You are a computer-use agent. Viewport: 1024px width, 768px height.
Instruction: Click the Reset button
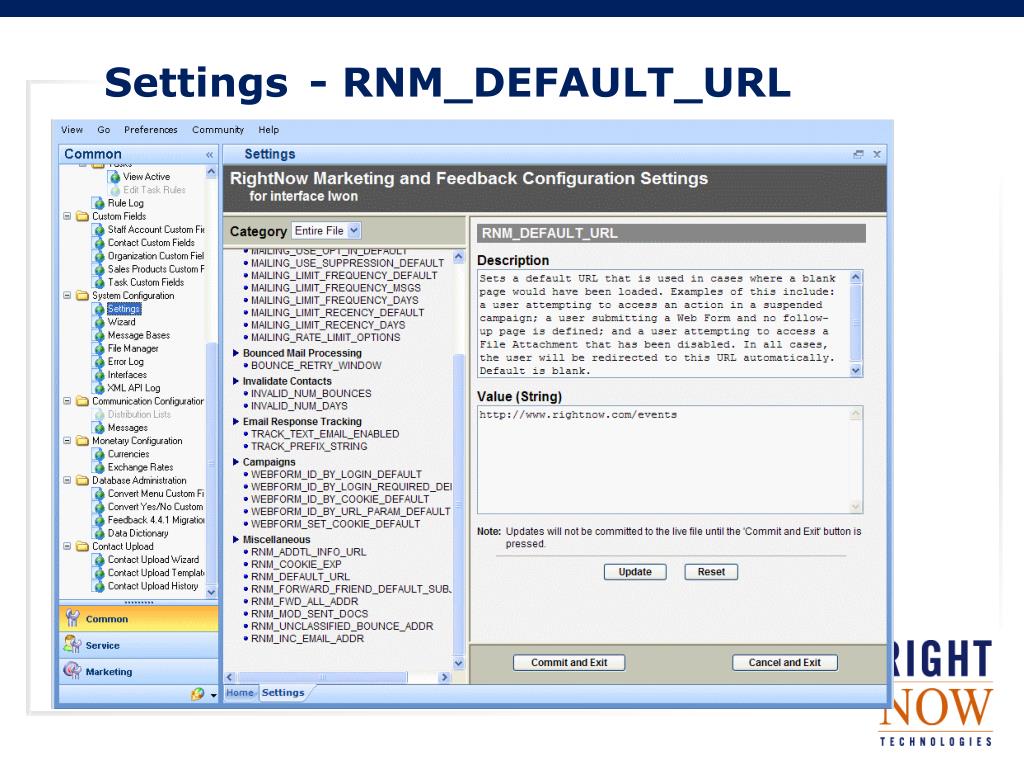(711, 572)
